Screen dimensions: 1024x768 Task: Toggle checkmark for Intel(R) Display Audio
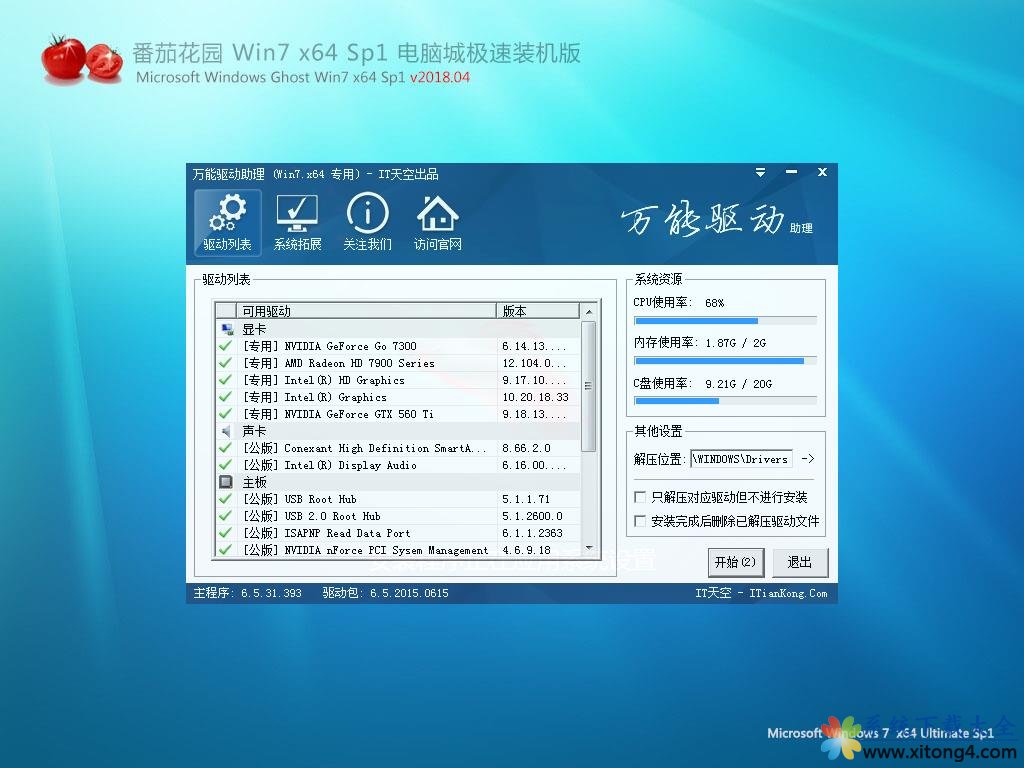(x=225, y=465)
